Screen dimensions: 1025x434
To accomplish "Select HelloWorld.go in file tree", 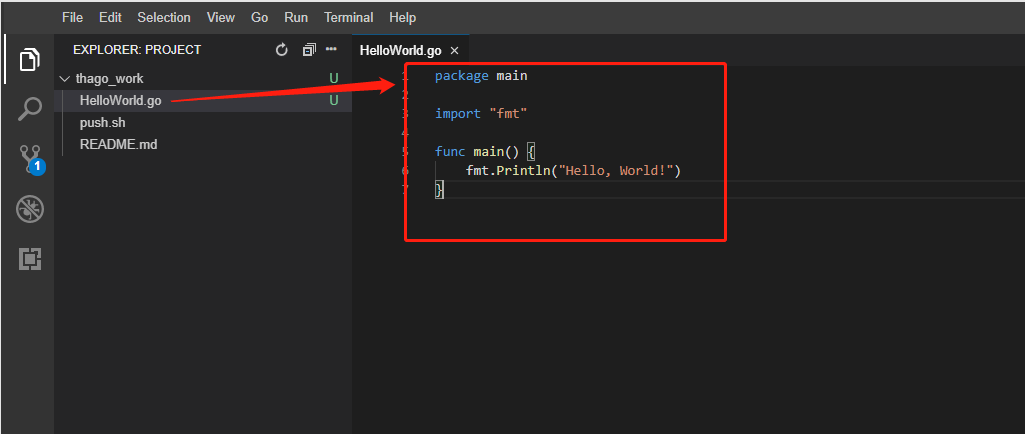I will point(203,100).
